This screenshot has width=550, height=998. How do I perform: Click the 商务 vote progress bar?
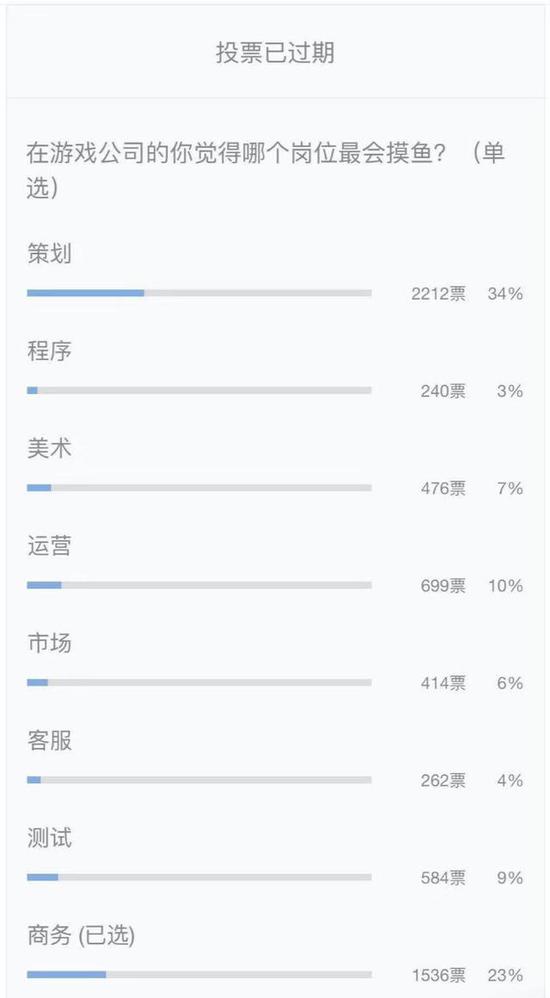click(199, 974)
